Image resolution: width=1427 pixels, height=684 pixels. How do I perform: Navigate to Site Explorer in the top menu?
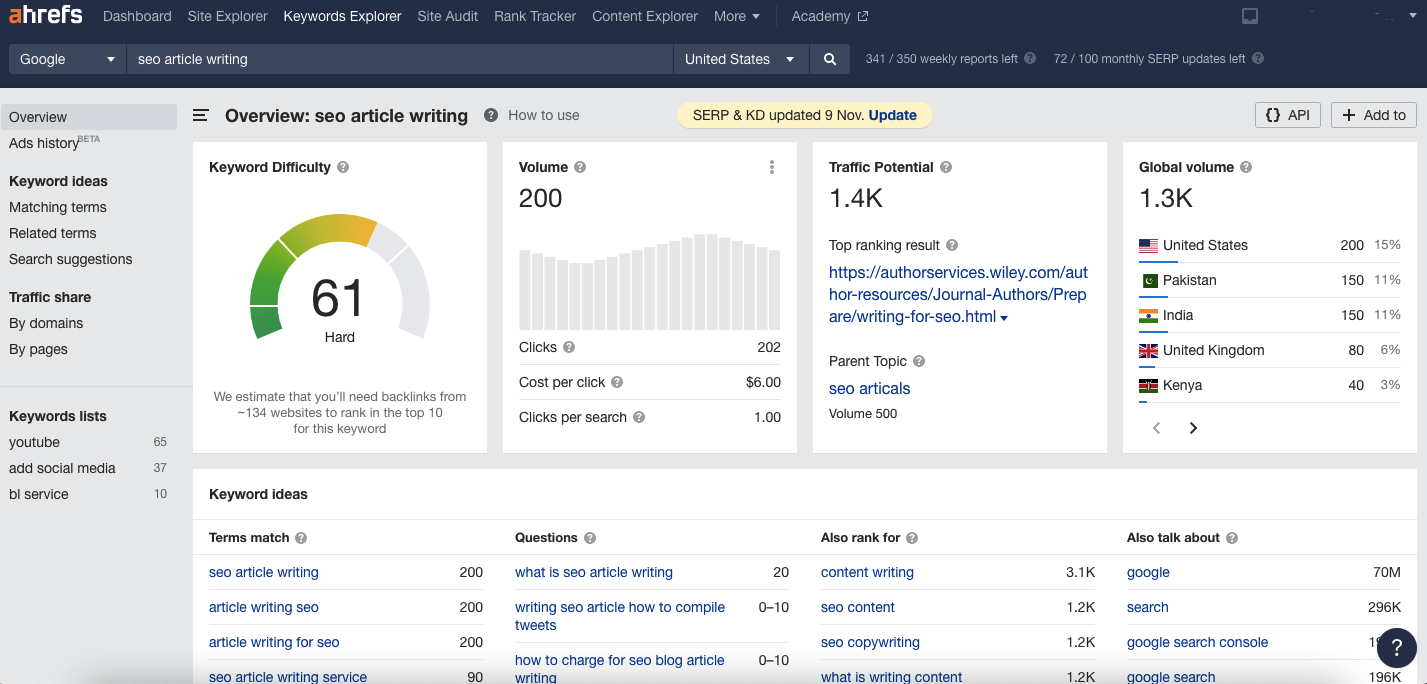click(x=227, y=16)
